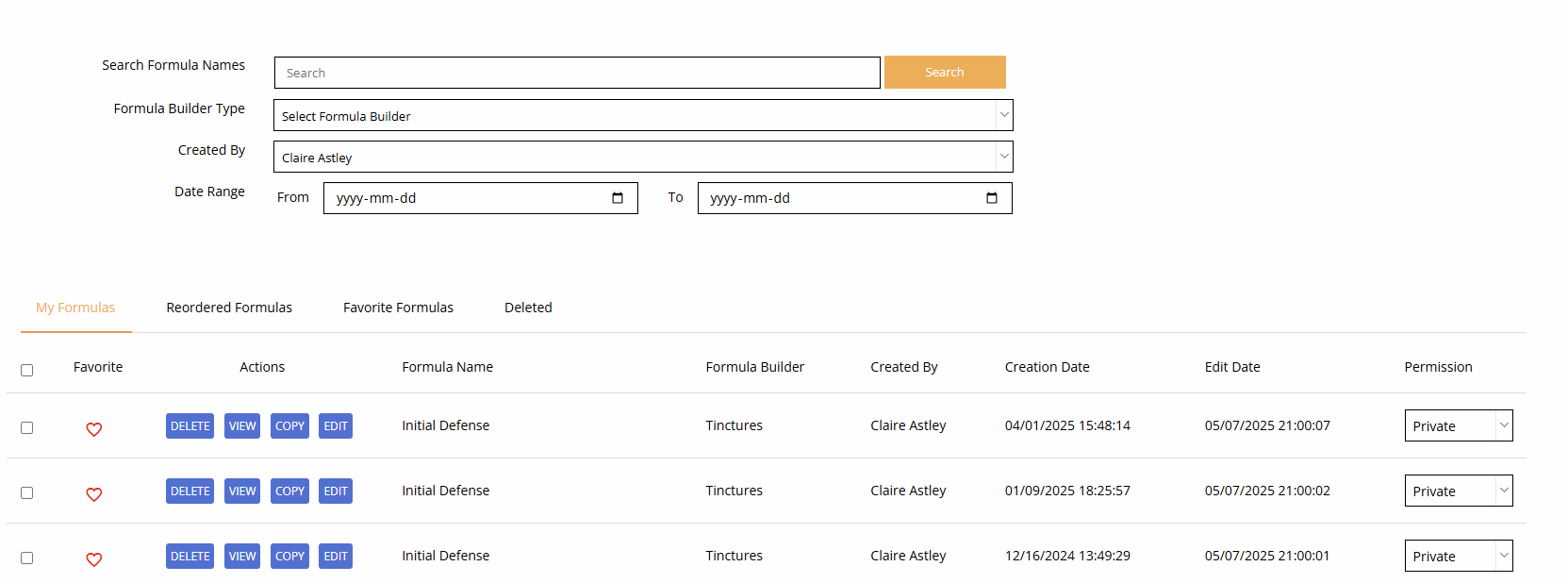Select the checkbox for the first formula row

click(27, 427)
